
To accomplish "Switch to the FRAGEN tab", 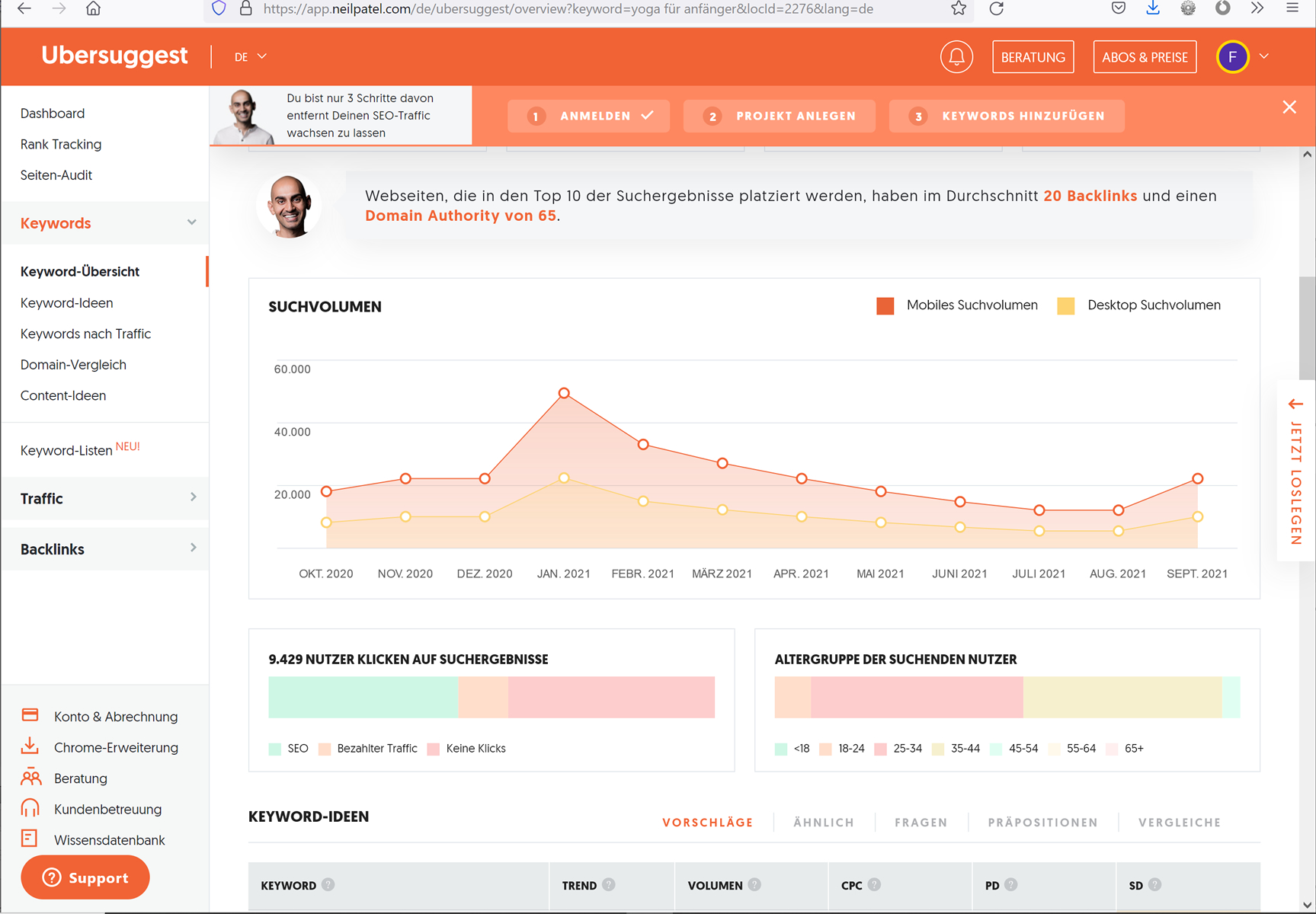I will tap(921, 823).
